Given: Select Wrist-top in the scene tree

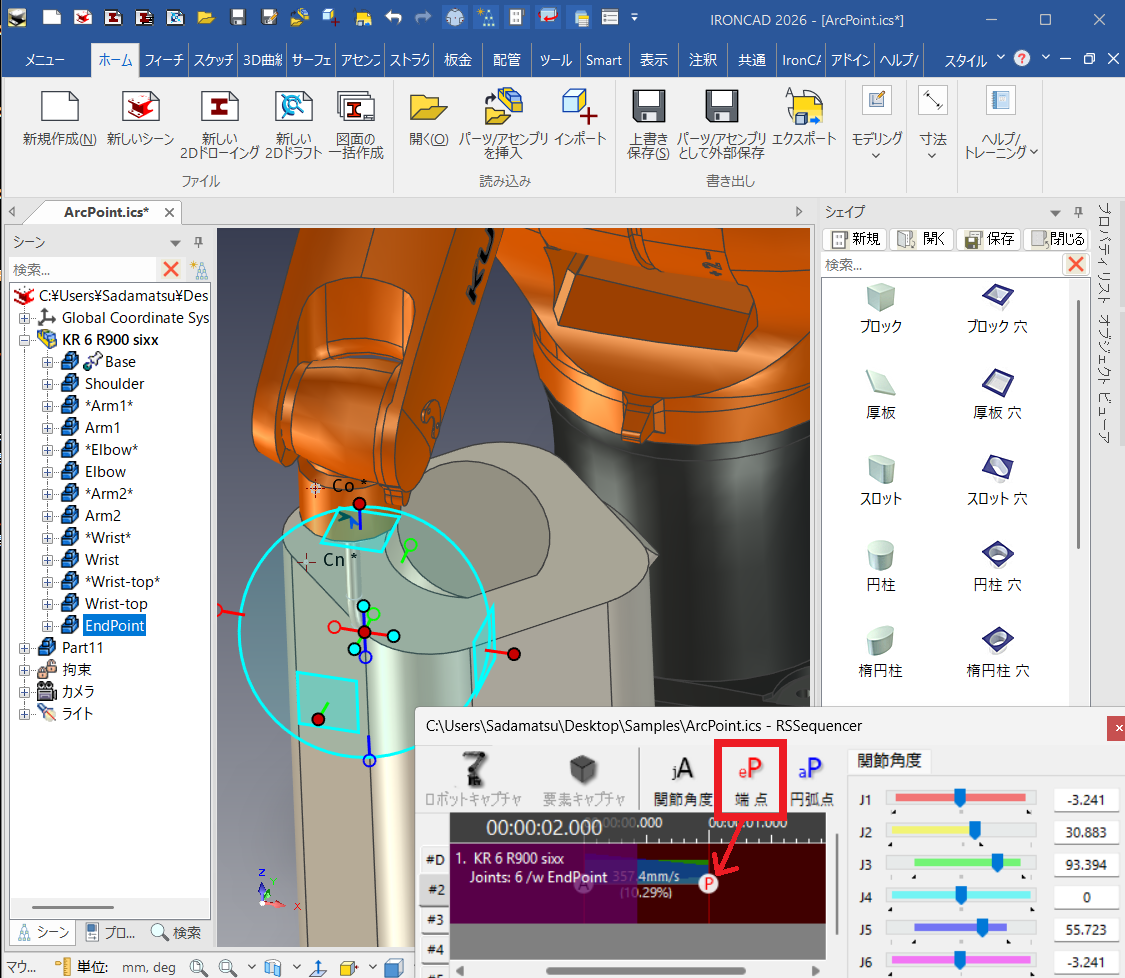Looking at the screenshot, I should [x=116, y=603].
